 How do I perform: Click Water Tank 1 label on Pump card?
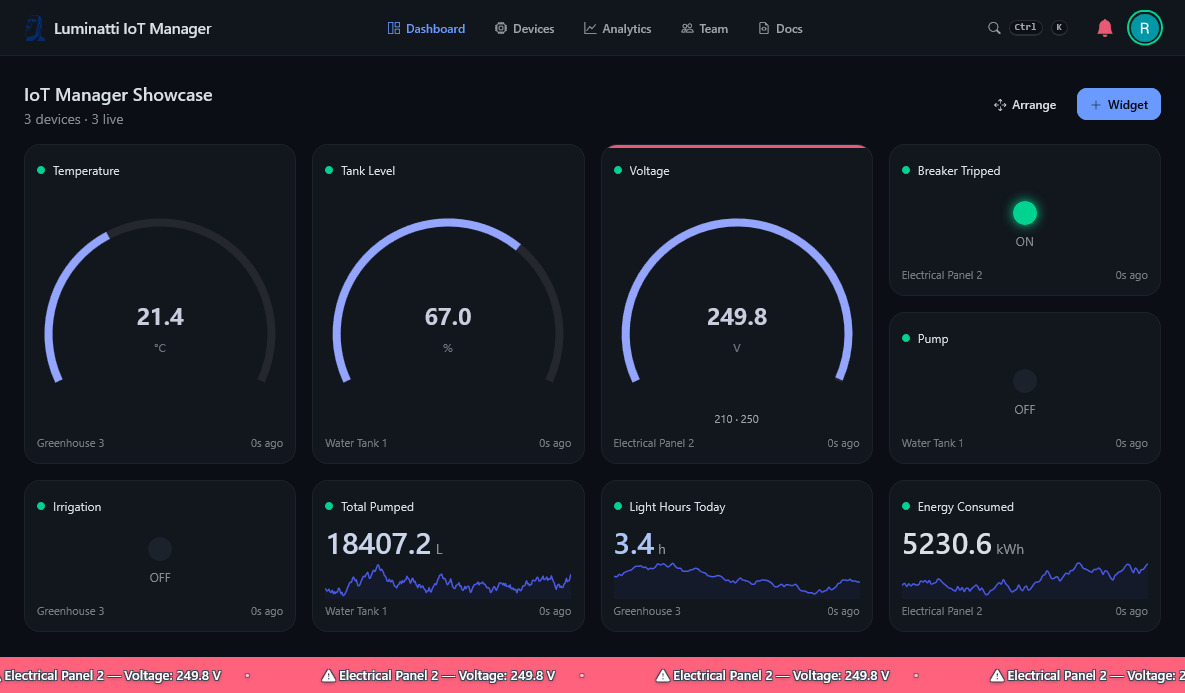pyautogui.click(x=932, y=443)
